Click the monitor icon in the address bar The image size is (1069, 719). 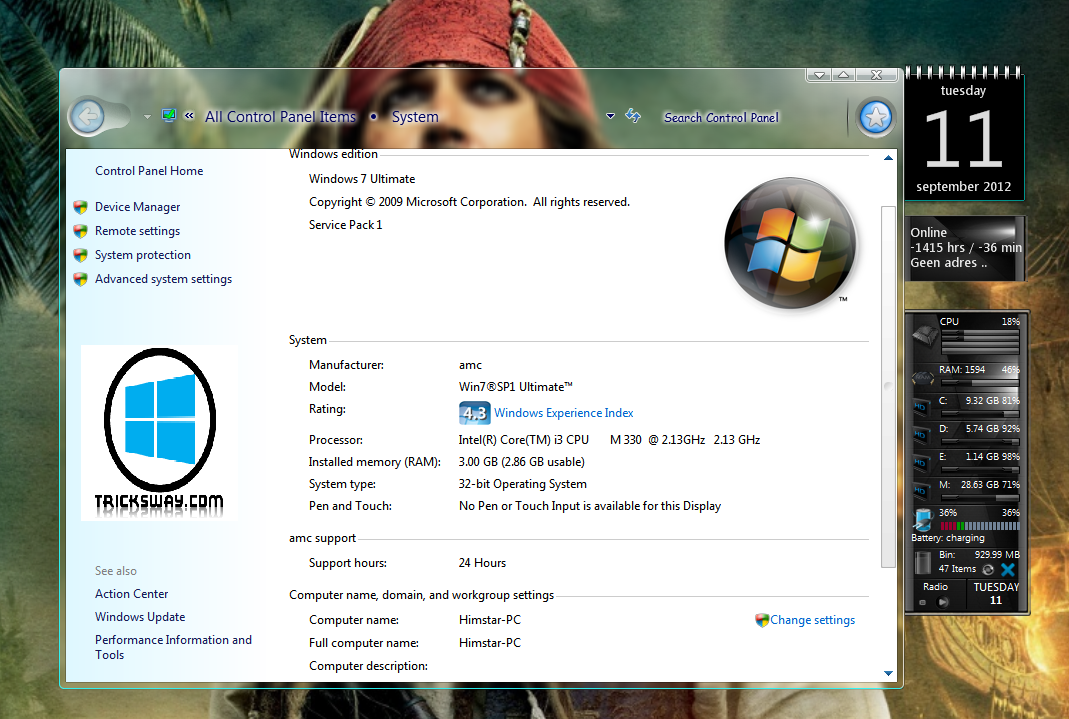pos(168,116)
